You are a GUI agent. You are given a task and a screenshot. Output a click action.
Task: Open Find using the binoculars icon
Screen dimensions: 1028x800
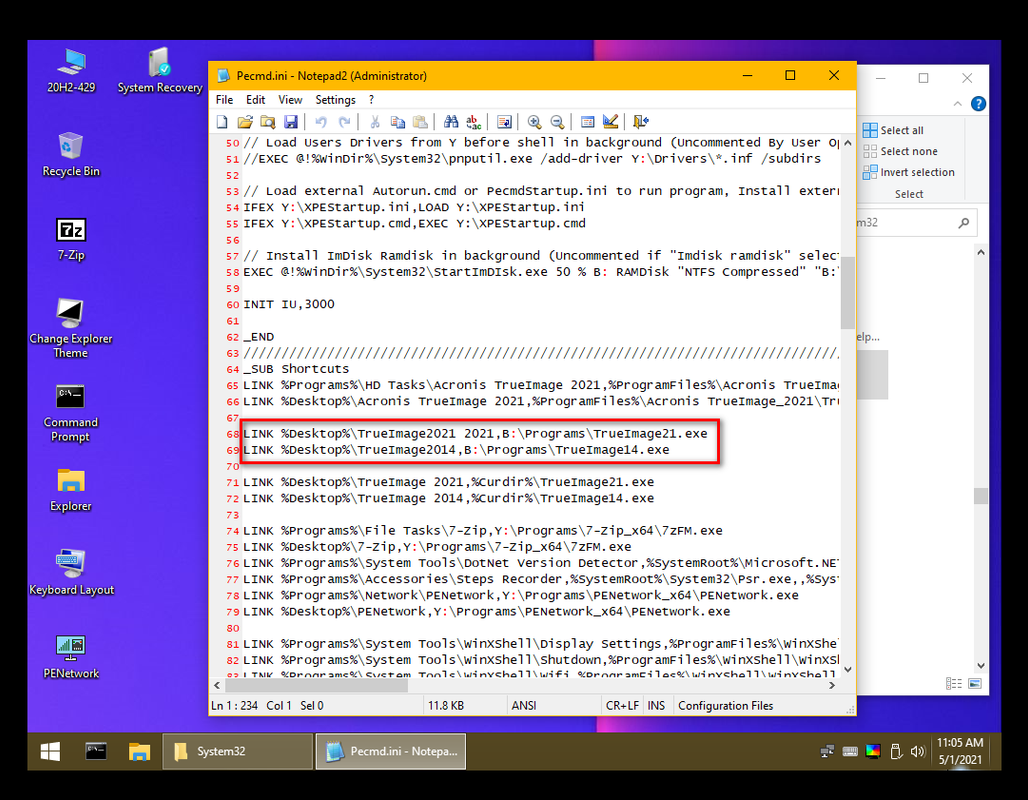tap(450, 122)
